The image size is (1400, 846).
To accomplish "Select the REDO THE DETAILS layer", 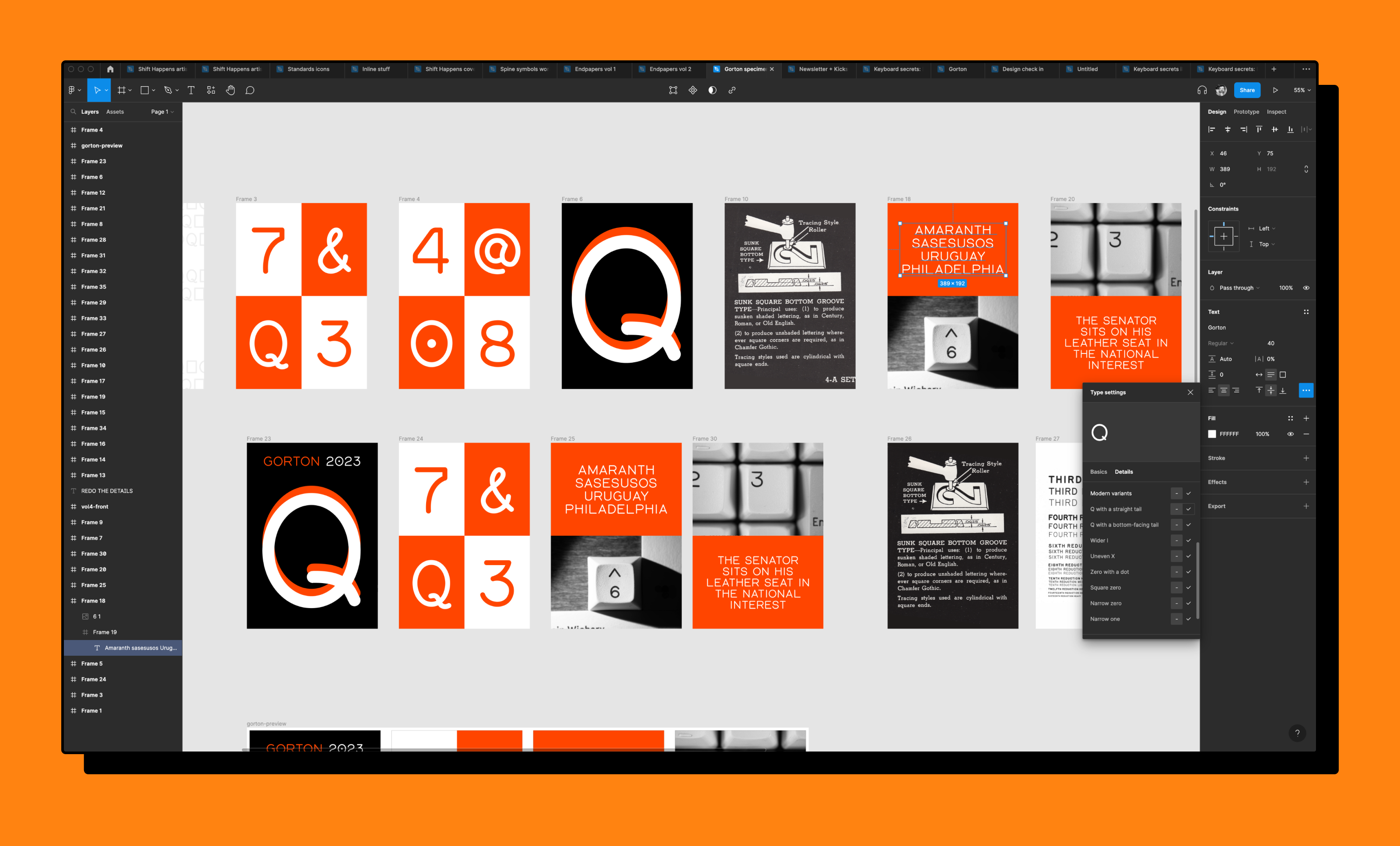I will click(x=107, y=491).
